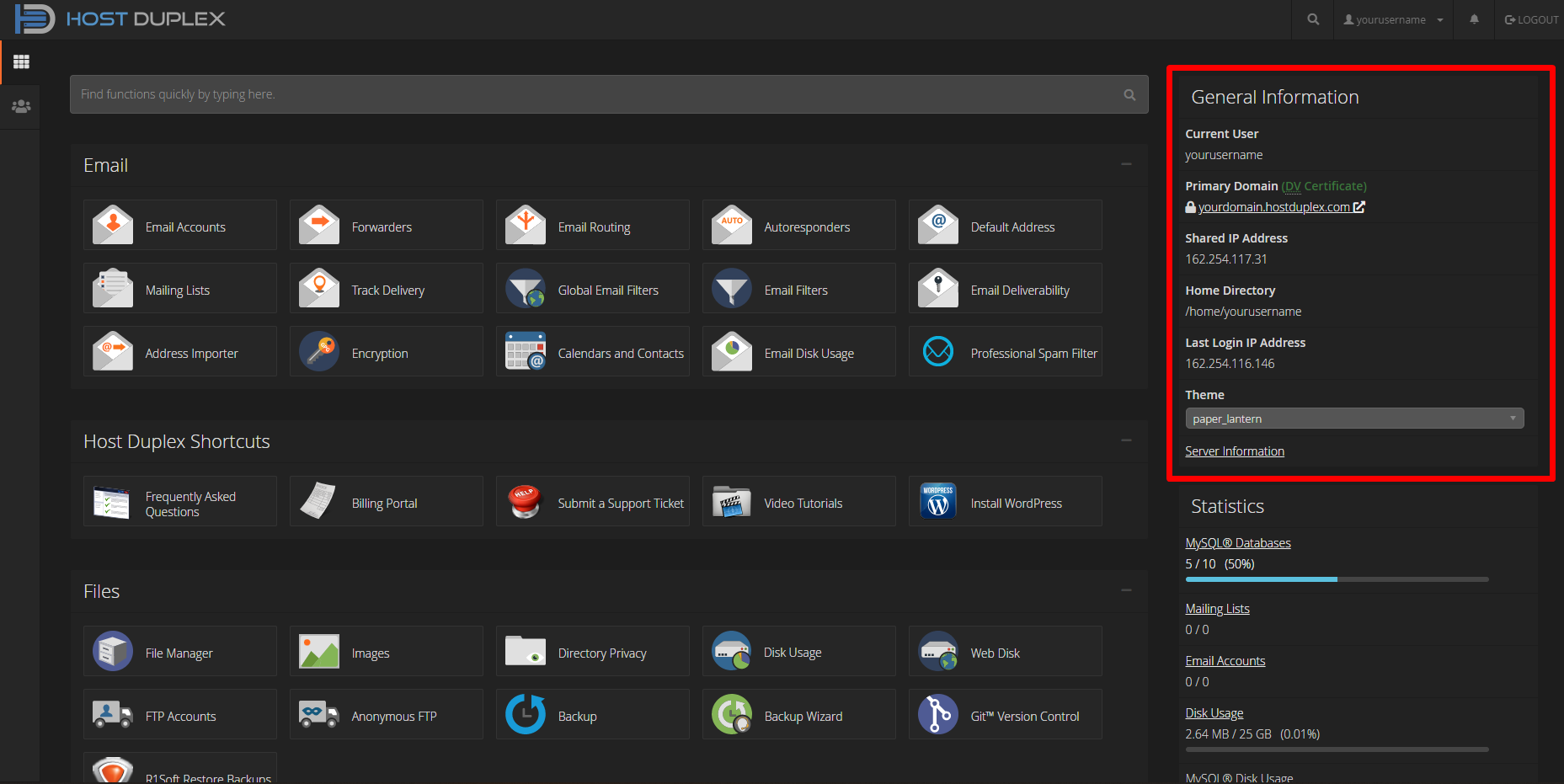The height and width of the screenshot is (784, 1564).
Task: Open Autoresponders icon
Action: (732, 225)
